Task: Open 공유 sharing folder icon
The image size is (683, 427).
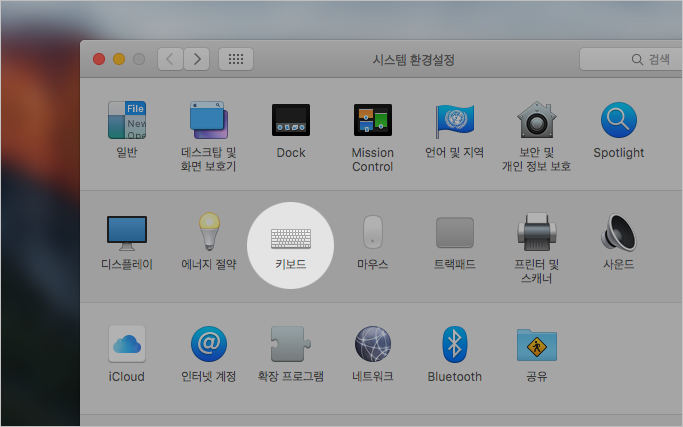Action: point(537,345)
